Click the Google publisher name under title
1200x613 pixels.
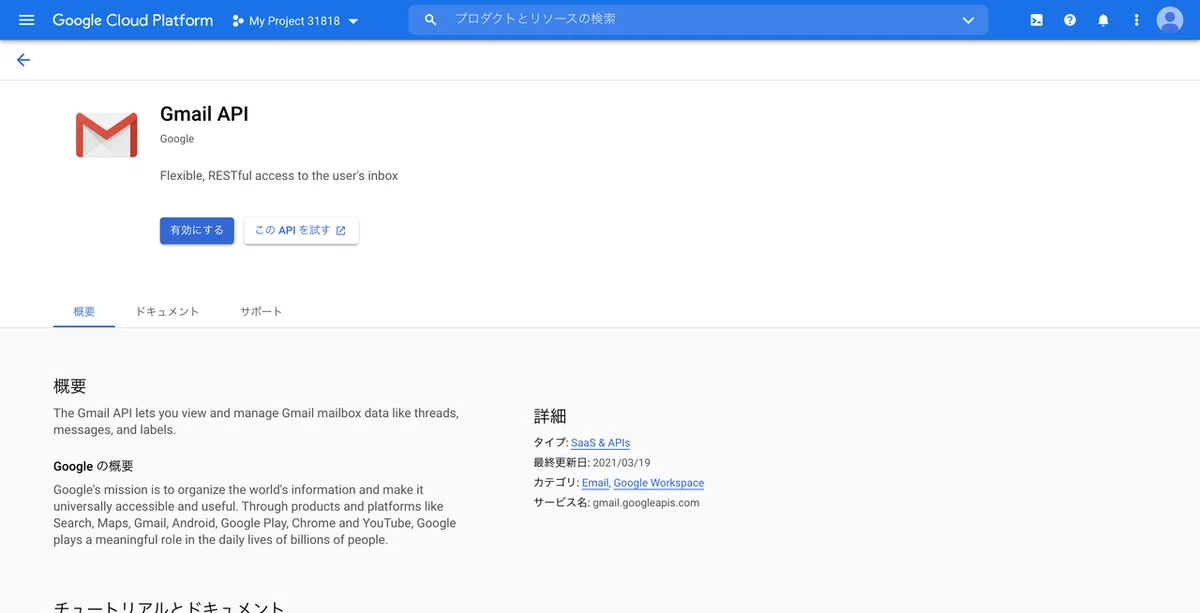[177, 139]
